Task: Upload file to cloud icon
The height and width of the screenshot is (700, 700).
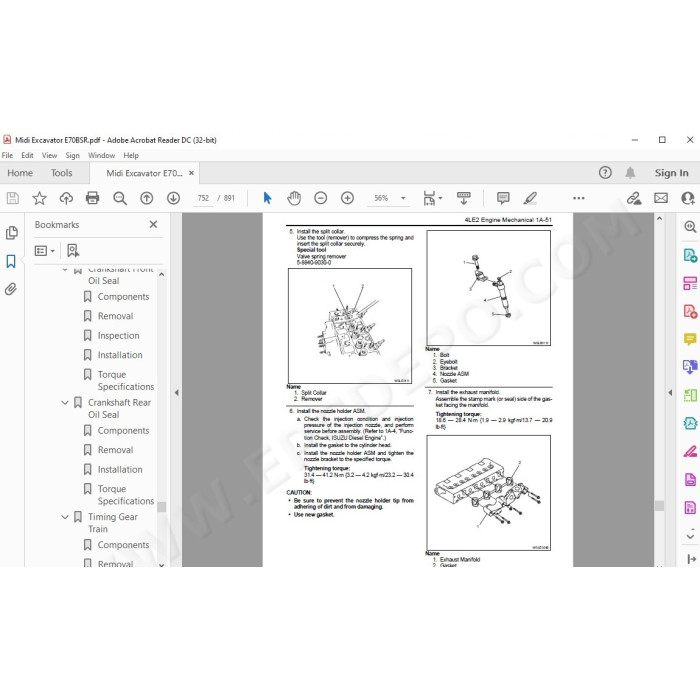Action: click(66, 198)
